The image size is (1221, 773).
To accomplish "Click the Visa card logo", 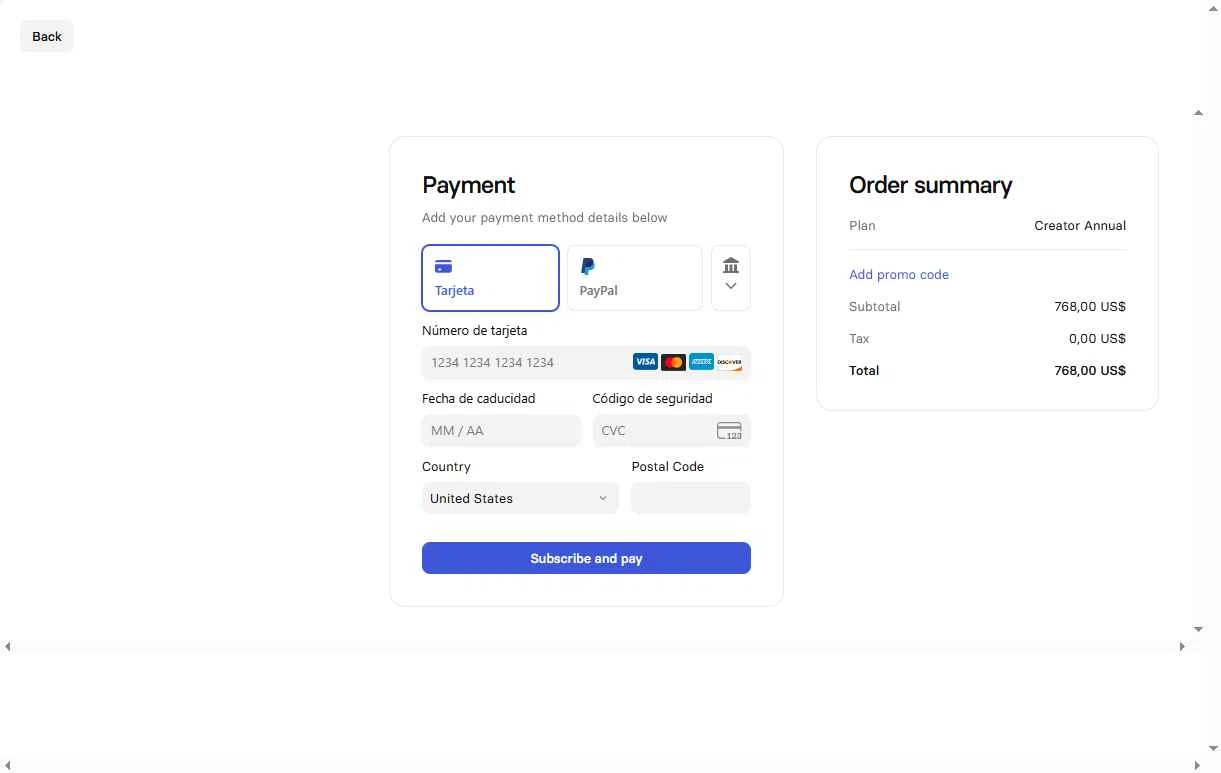I will pyautogui.click(x=645, y=362).
